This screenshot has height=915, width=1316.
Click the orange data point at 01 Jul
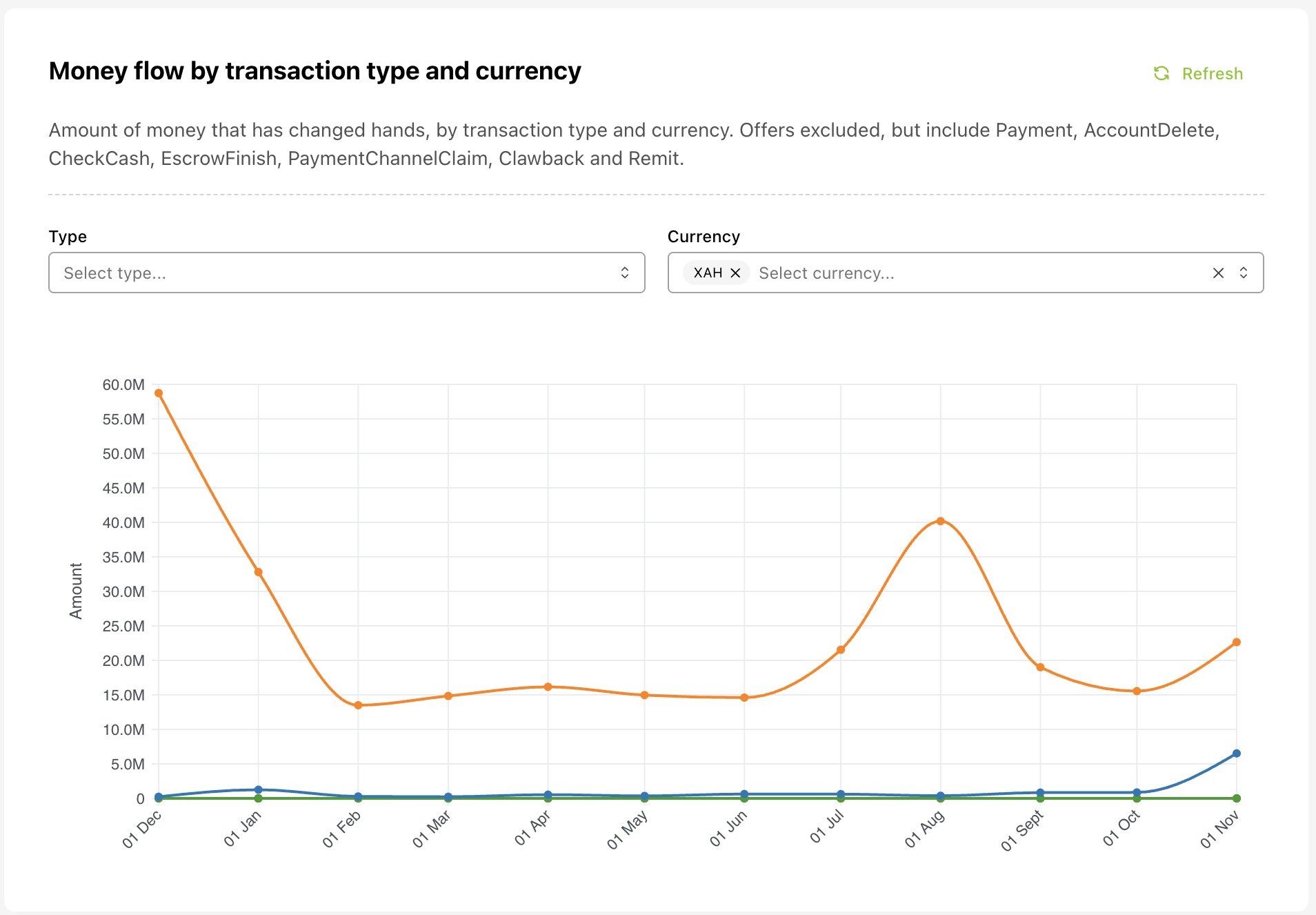[x=841, y=649]
